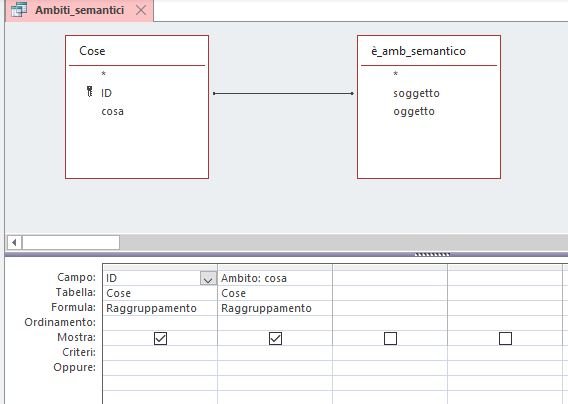Viewport: 568px width, 404px height.
Task: Click the pane splitter handle above the grid
Action: (432, 255)
